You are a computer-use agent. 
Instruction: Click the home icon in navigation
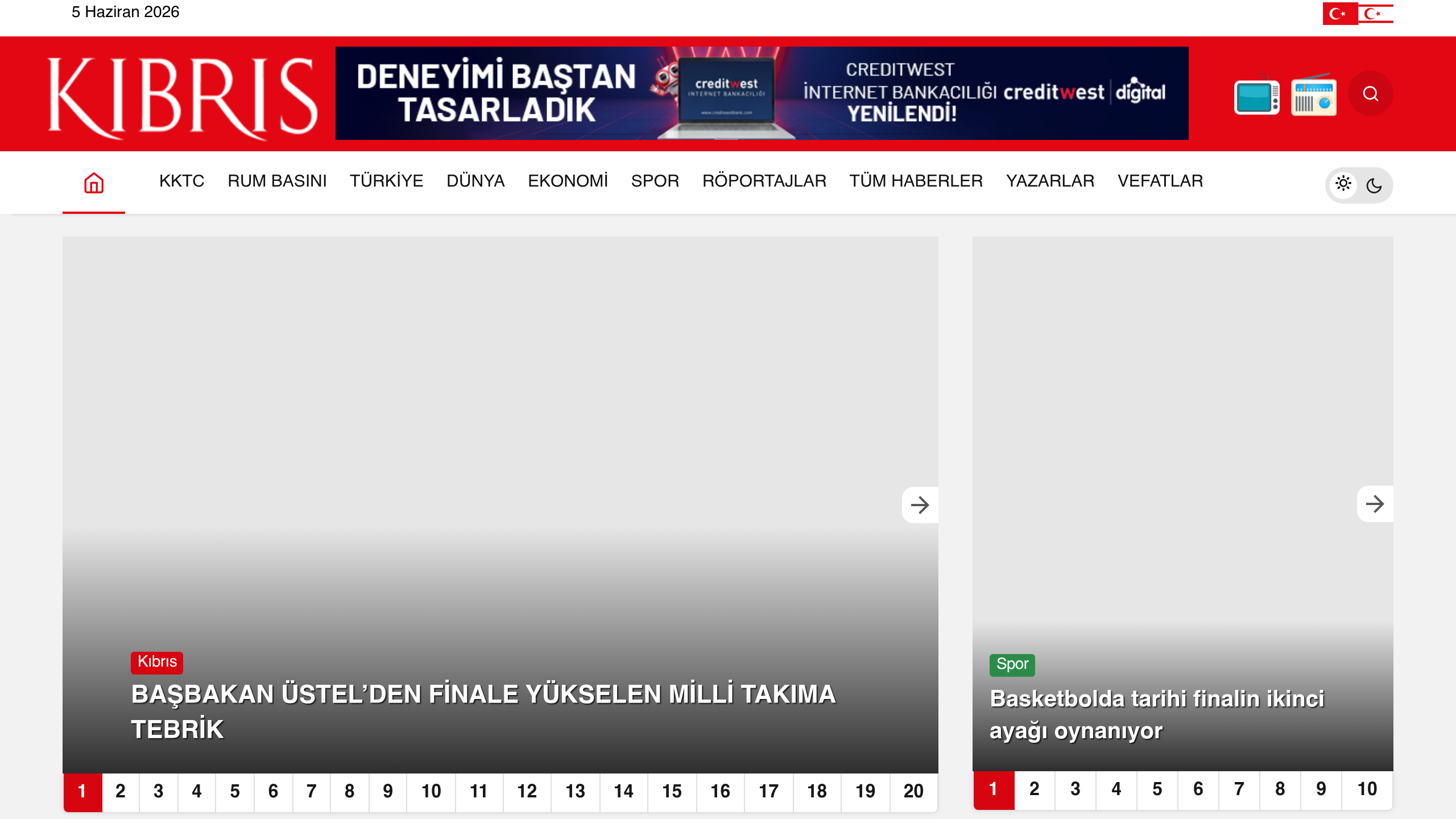94,183
